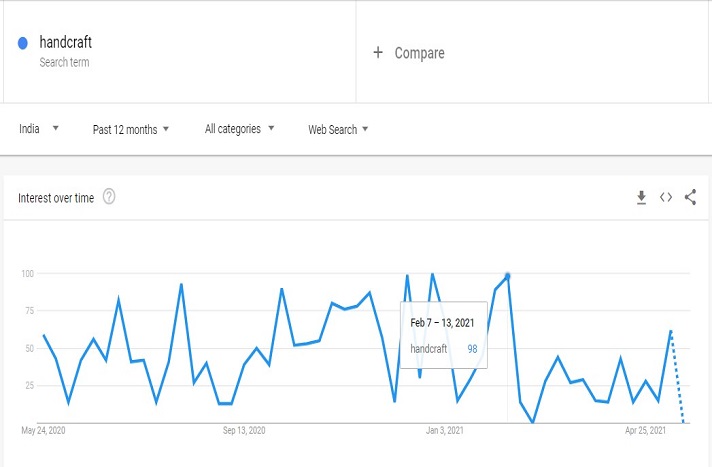Edit the handcraft search term
Screen dimensions: 712x467
(x=66, y=42)
